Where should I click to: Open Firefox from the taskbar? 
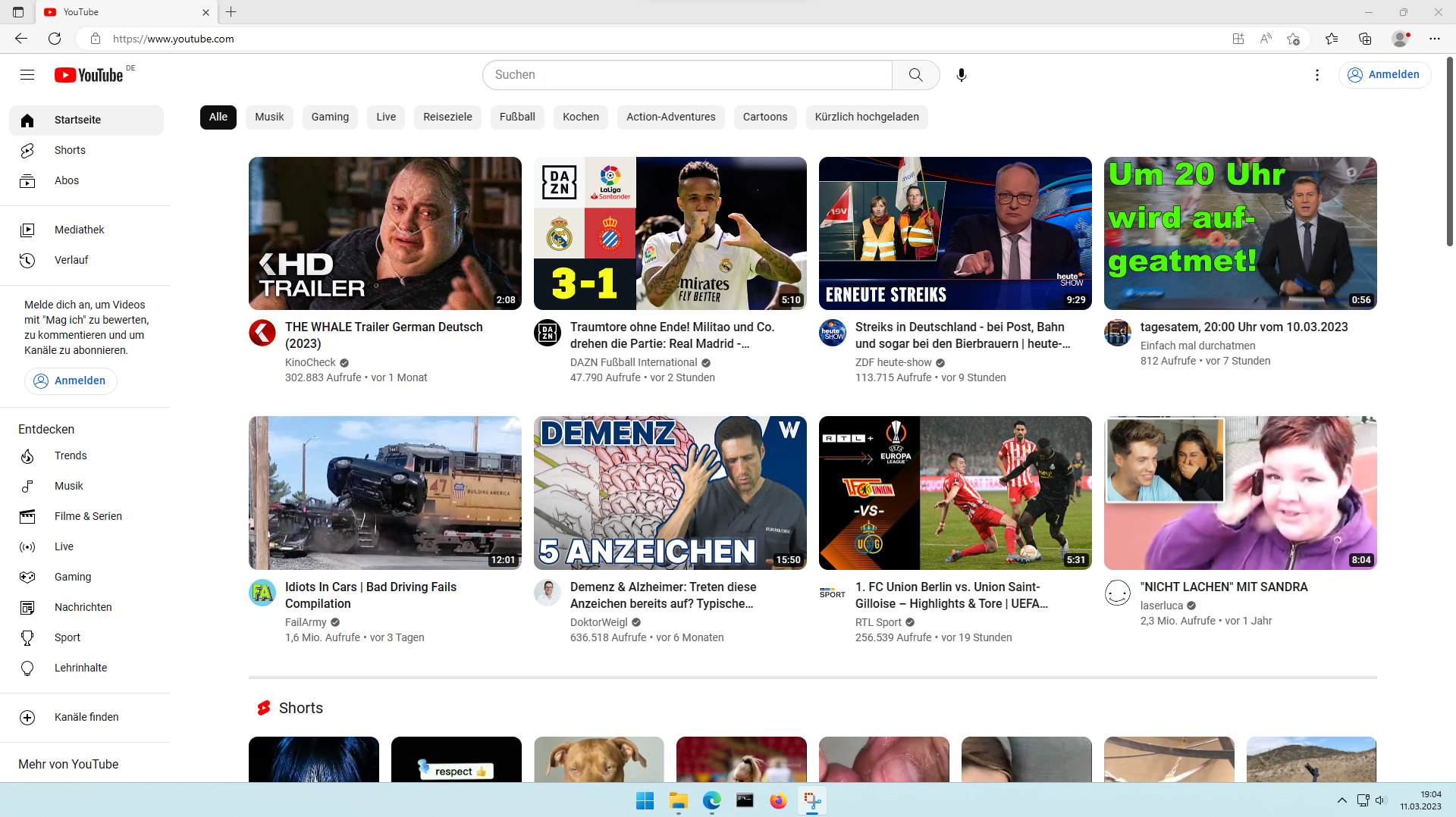click(x=779, y=800)
